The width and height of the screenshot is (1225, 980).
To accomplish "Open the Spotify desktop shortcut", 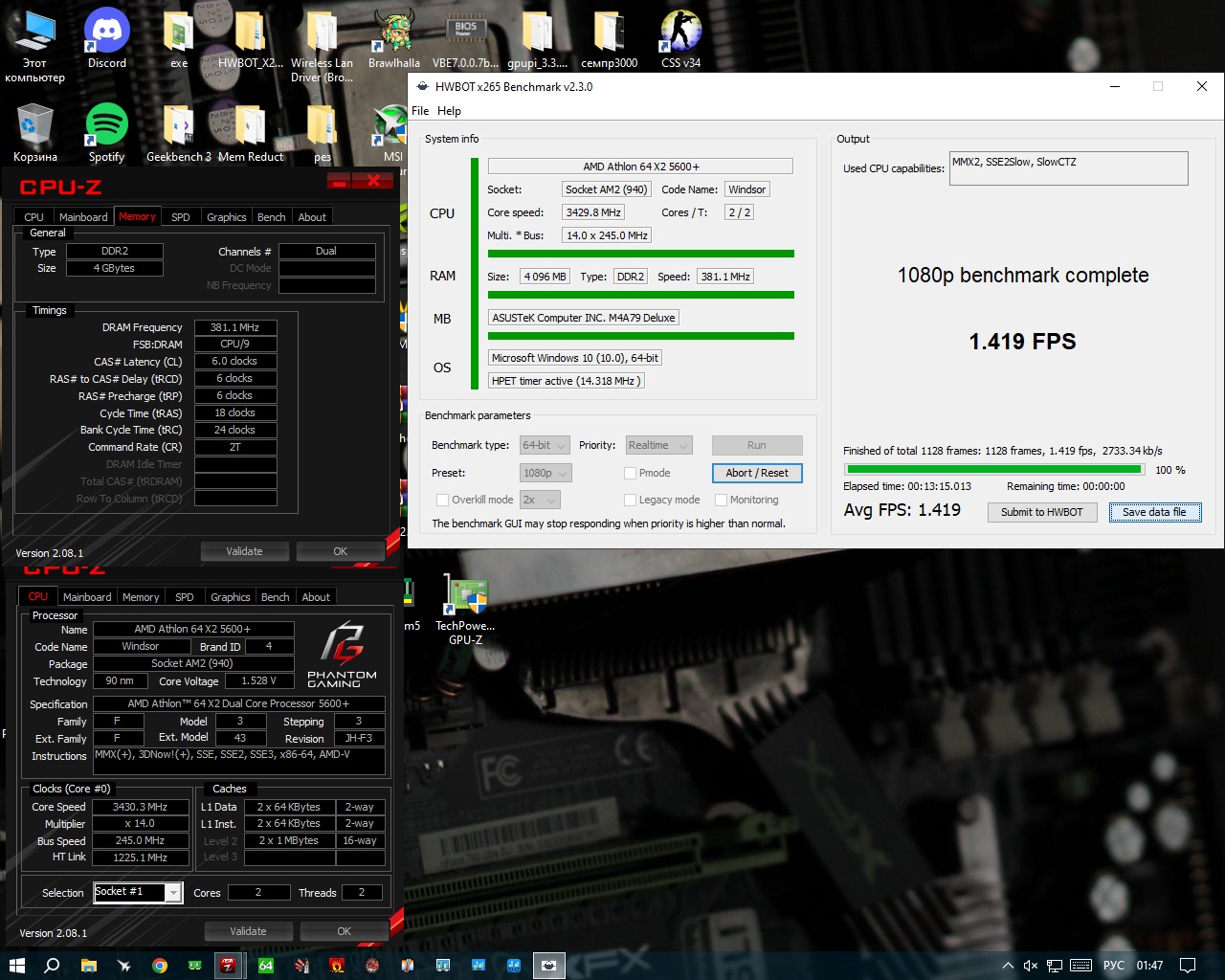I will [x=106, y=132].
